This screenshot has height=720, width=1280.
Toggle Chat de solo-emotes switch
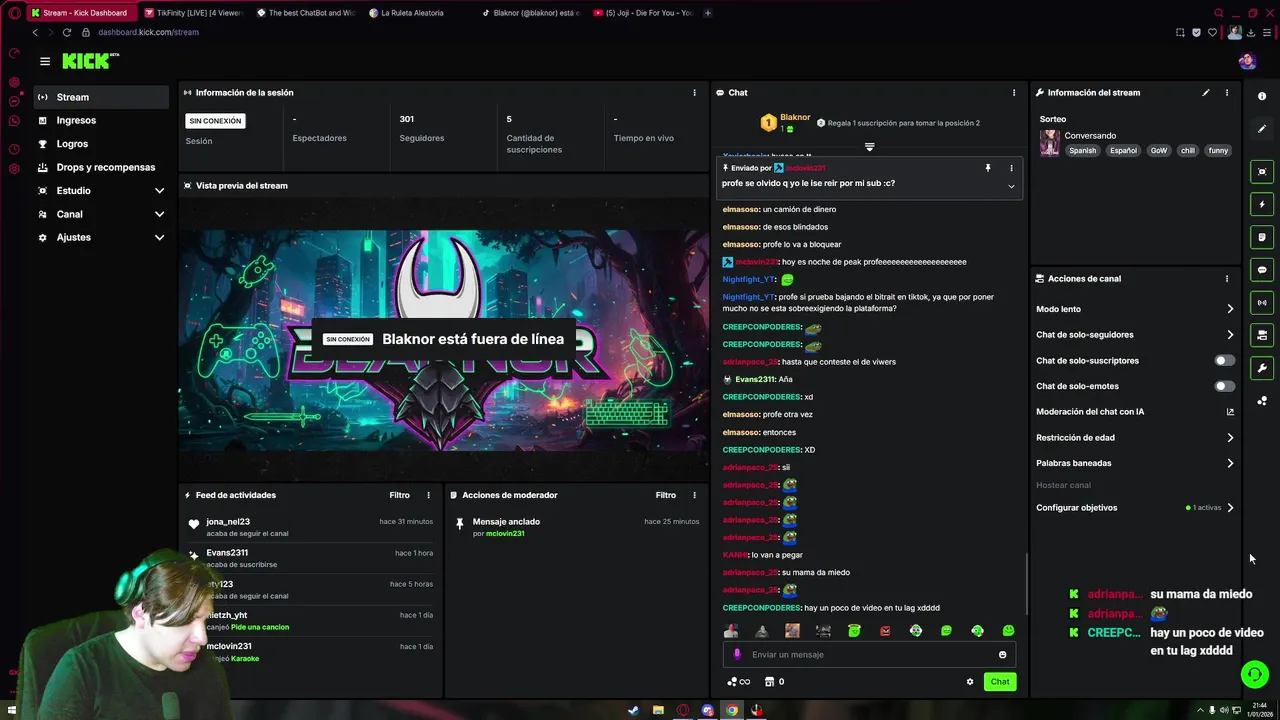coord(1224,386)
